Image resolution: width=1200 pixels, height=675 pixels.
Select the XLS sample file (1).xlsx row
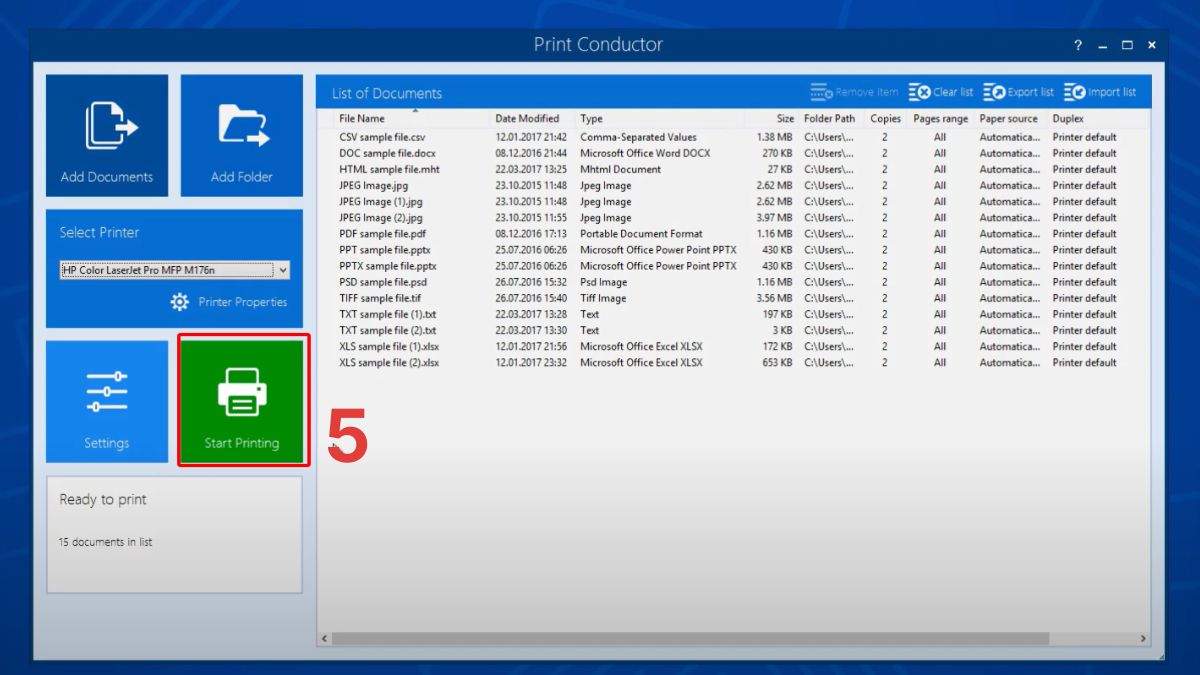(735, 346)
